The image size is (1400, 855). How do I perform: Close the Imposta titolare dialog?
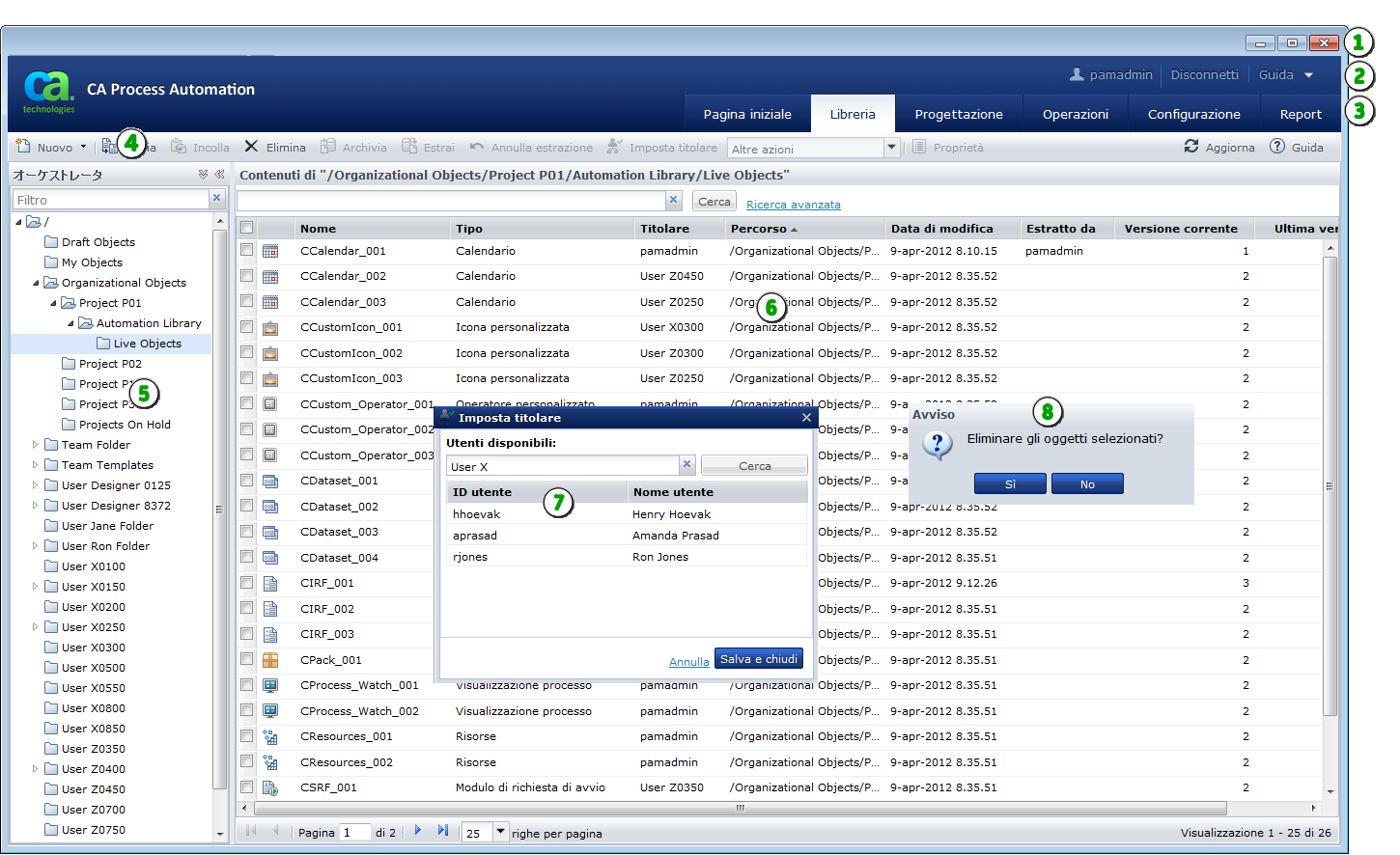coord(806,418)
